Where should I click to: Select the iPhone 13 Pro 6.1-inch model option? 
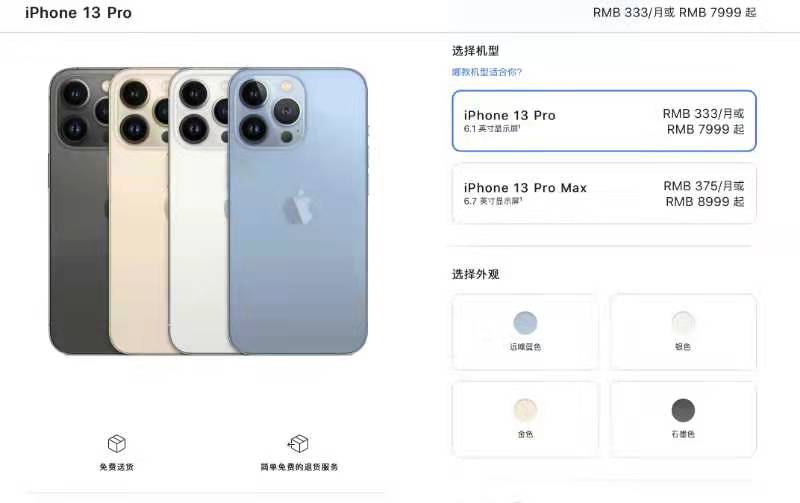(604, 121)
